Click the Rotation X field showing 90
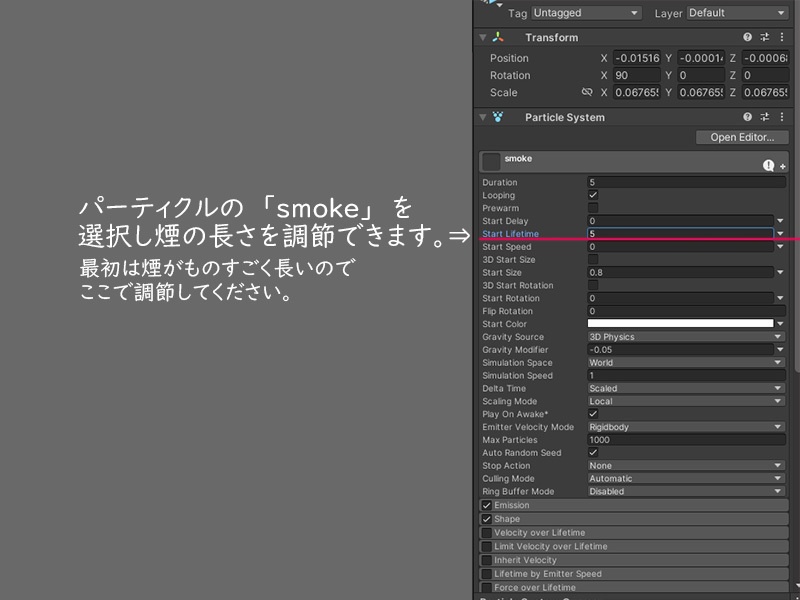This screenshot has width=800, height=600. 636,76
